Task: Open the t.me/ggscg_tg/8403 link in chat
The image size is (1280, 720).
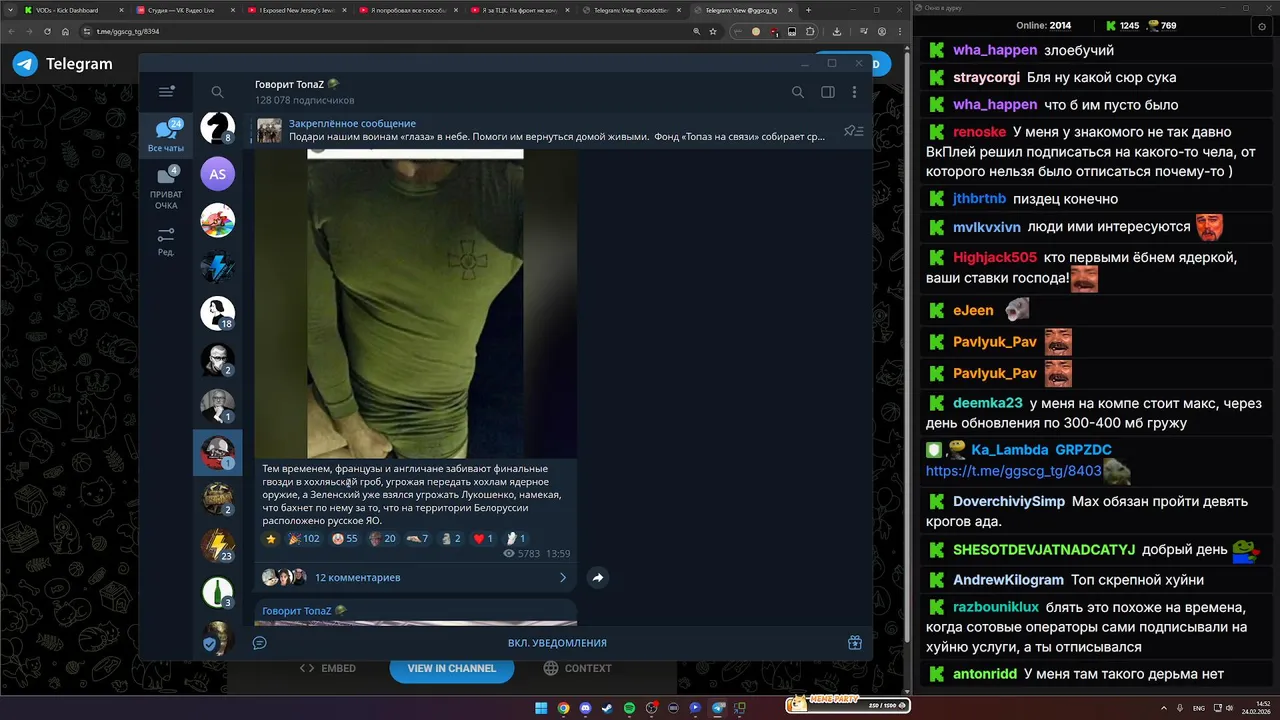Action: point(1013,471)
